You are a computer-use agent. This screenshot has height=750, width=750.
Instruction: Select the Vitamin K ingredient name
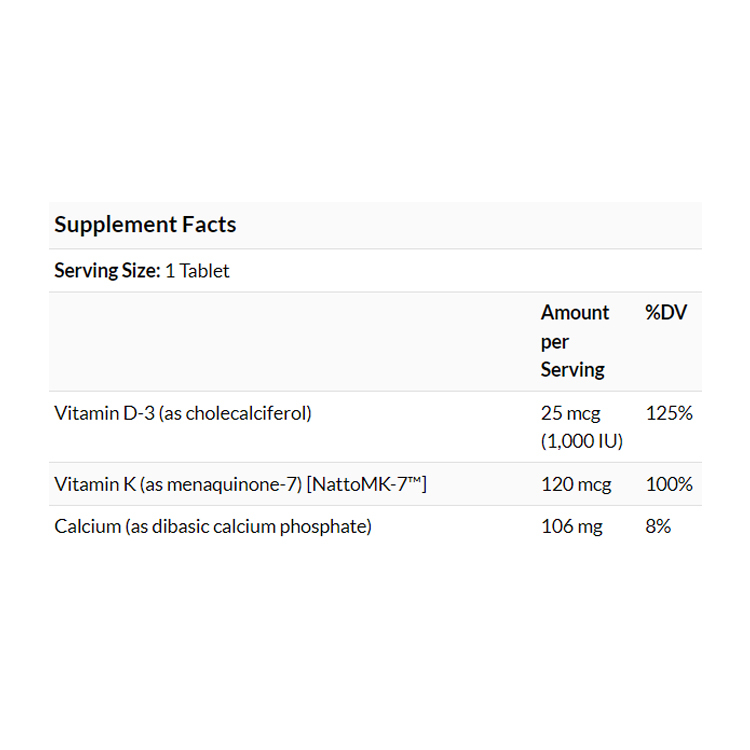coord(95,485)
